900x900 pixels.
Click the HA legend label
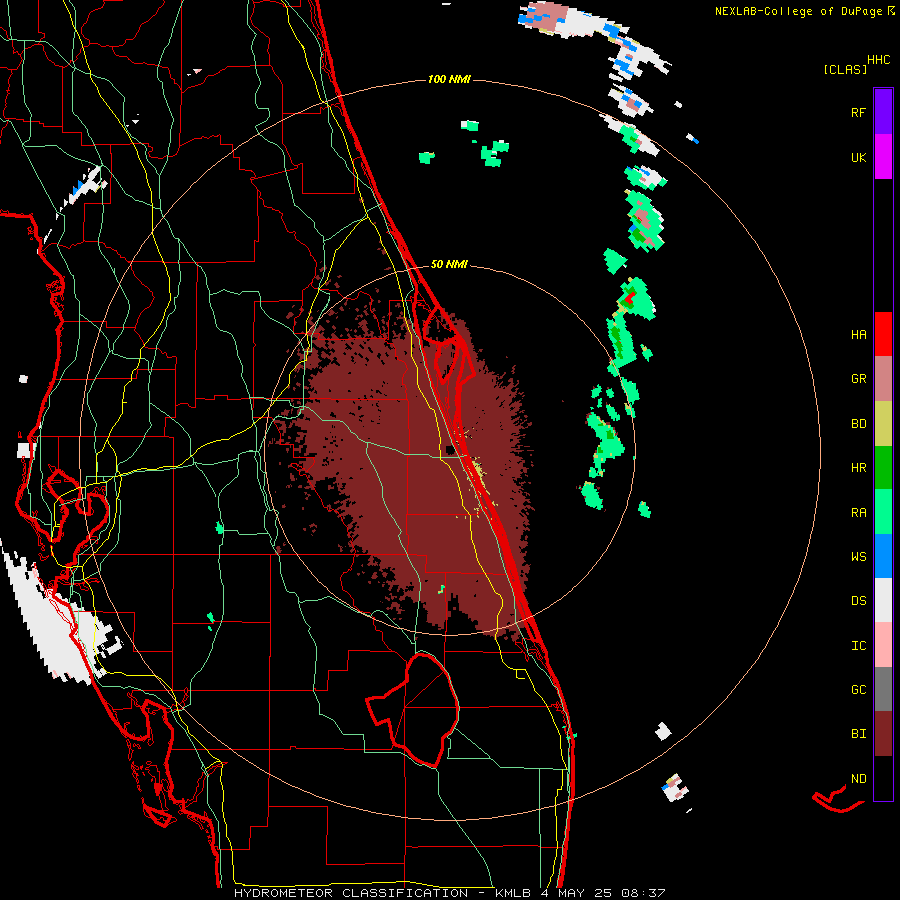coord(858,334)
